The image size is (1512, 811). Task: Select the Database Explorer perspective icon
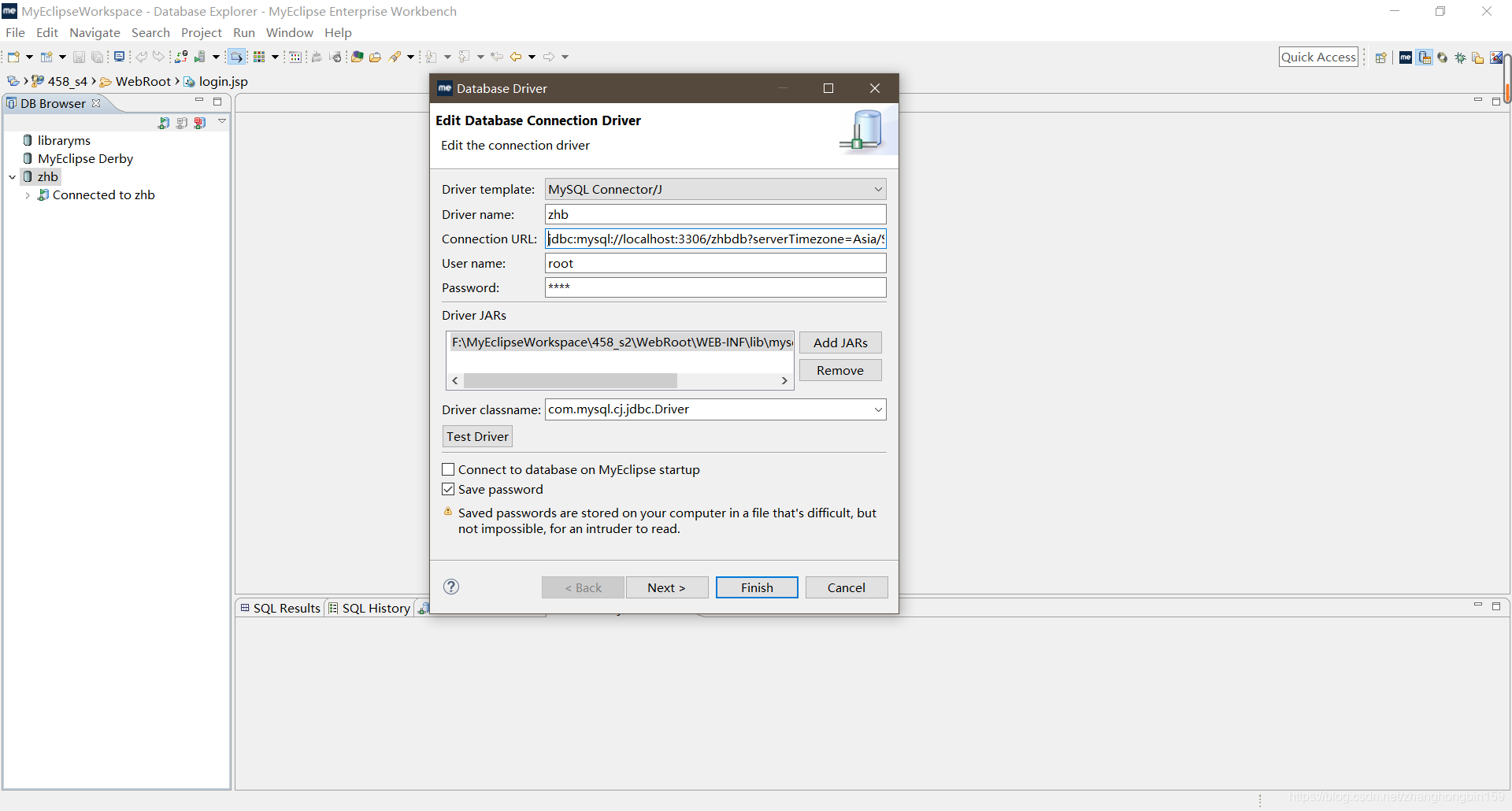pyautogui.click(x=1425, y=57)
